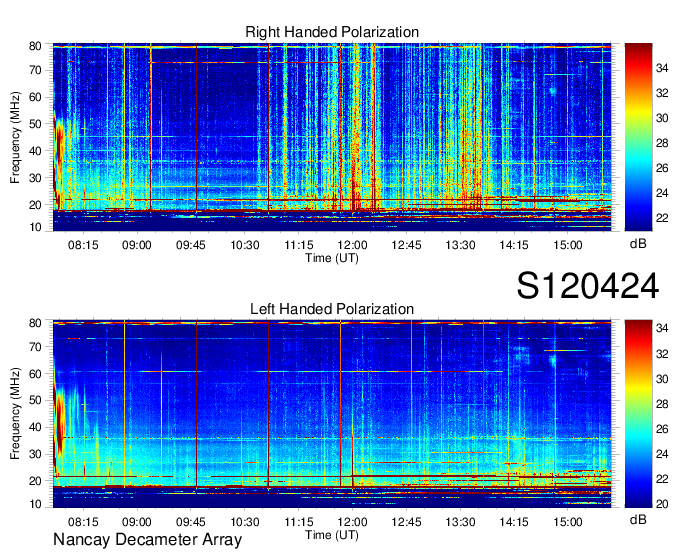
Task: Click the 28 dB label on Right Handed colorbar
Action: coord(662,143)
